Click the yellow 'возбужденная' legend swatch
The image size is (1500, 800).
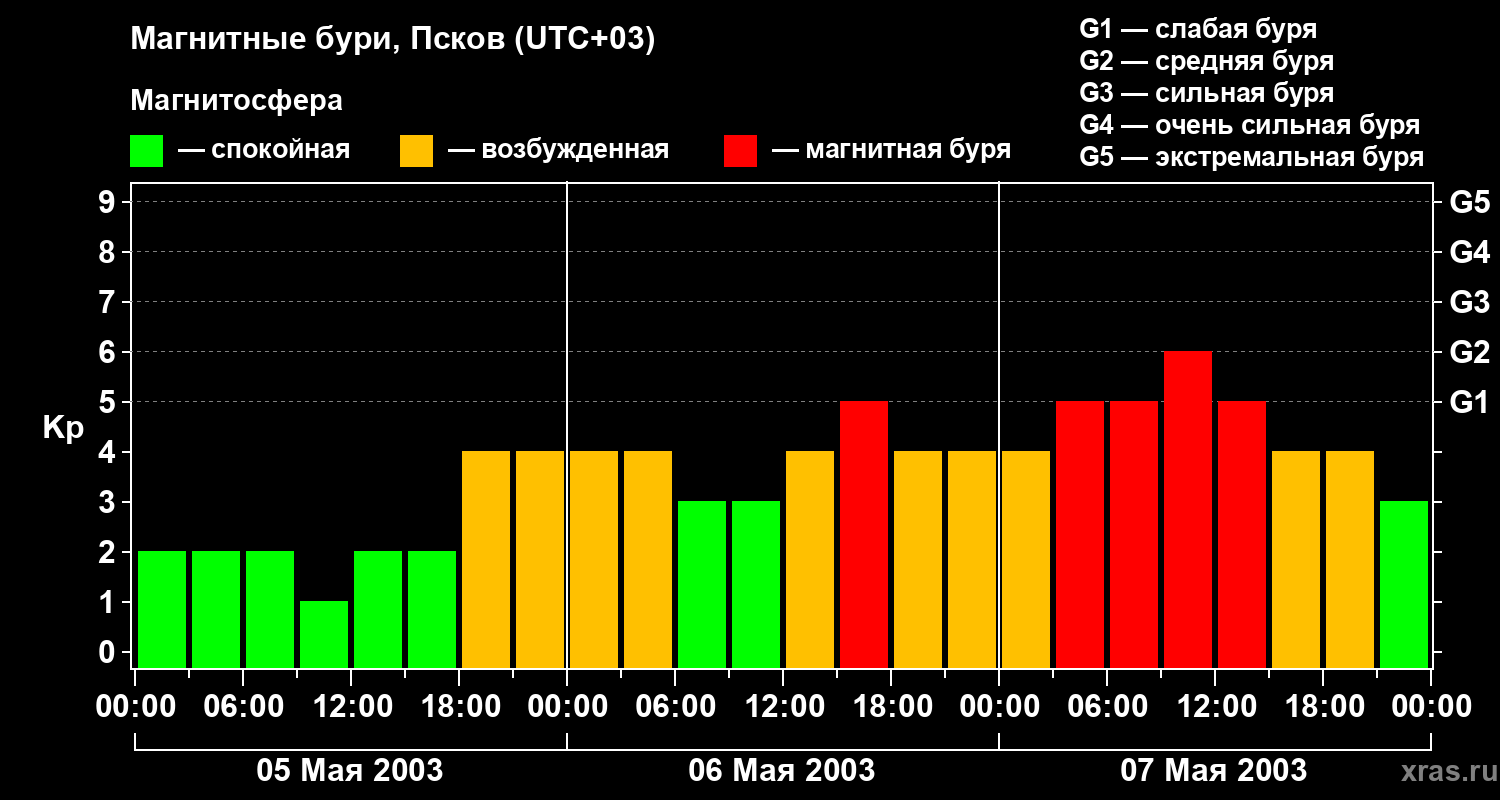[x=416, y=151]
